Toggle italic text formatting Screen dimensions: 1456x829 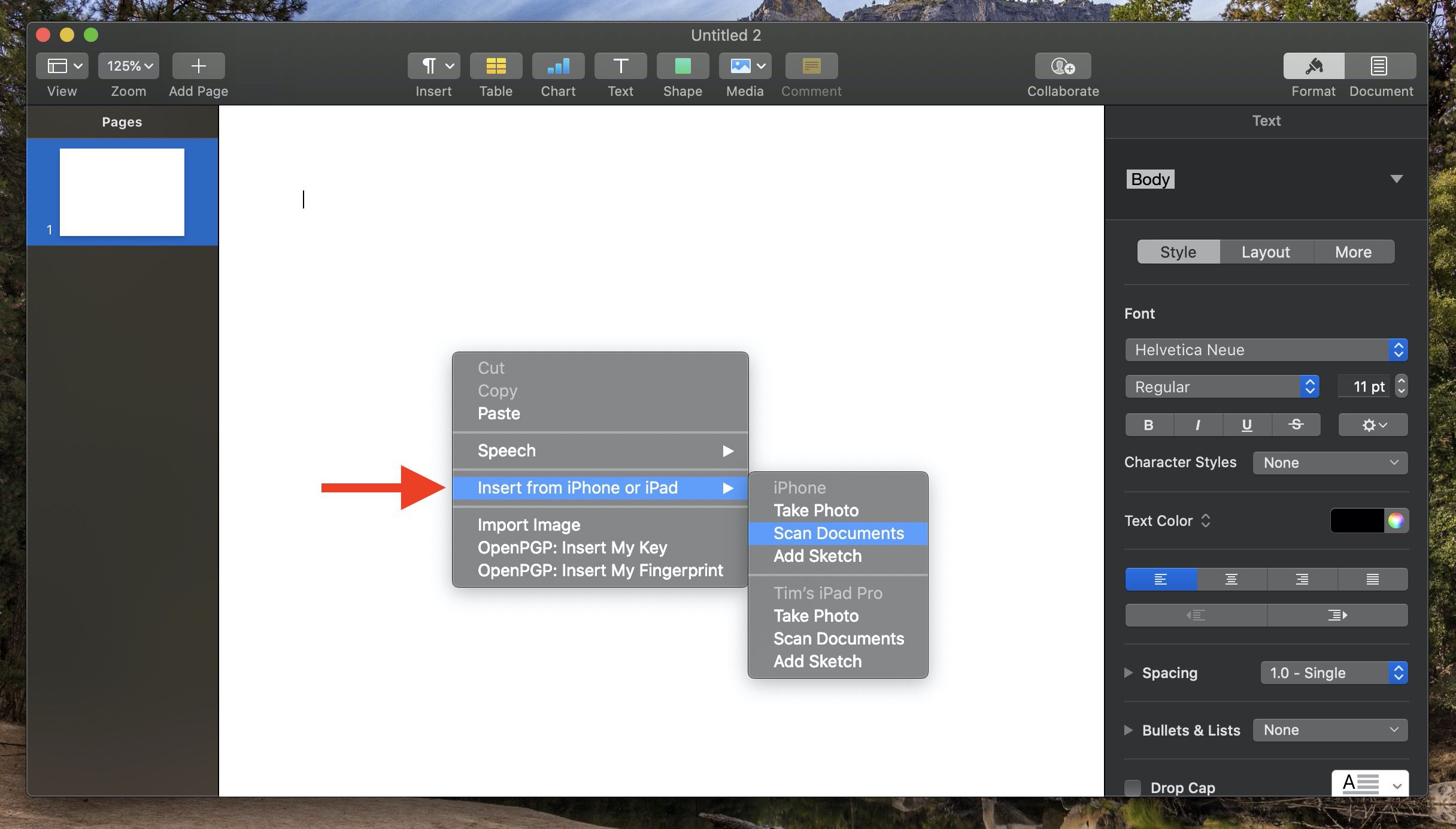1197,425
